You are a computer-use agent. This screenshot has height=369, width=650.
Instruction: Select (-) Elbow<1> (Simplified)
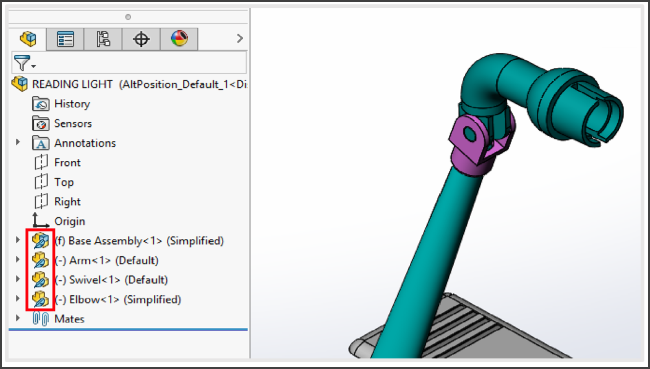pyautogui.click(x=118, y=299)
